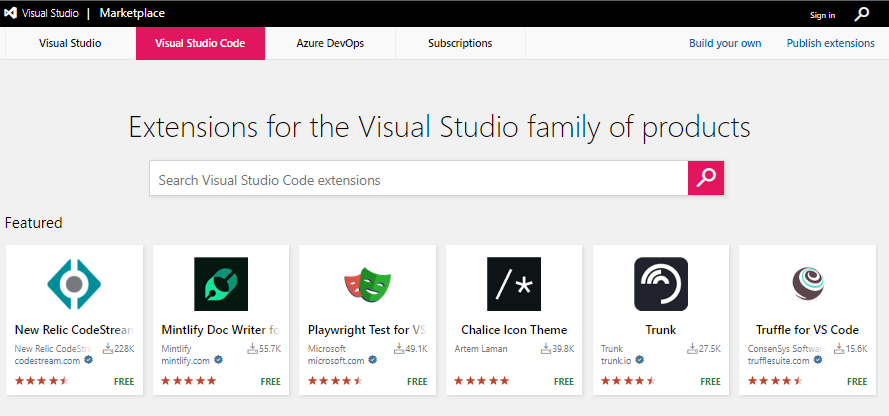The height and width of the screenshot is (416, 889).
Task: Open the Build your own link
Action: (x=725, y=43)
